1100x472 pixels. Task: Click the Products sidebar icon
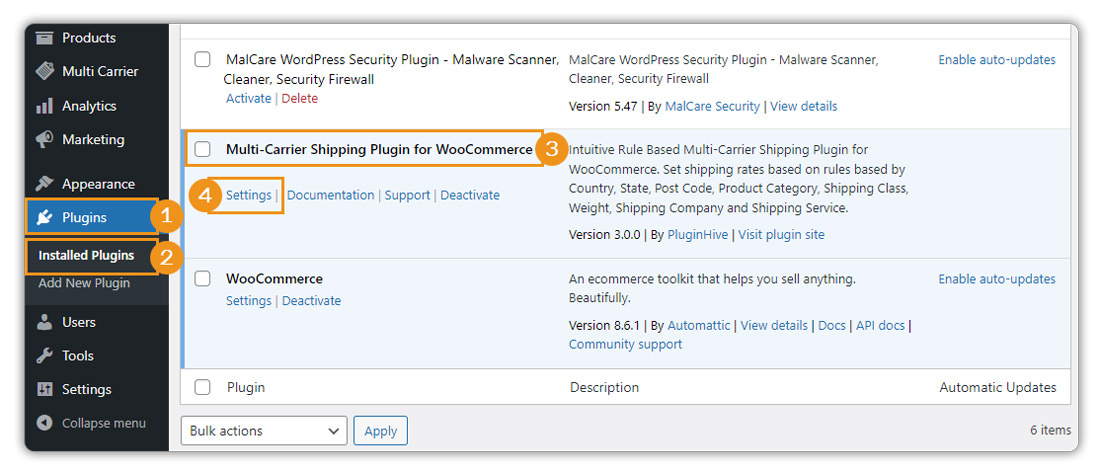(44, 37)
